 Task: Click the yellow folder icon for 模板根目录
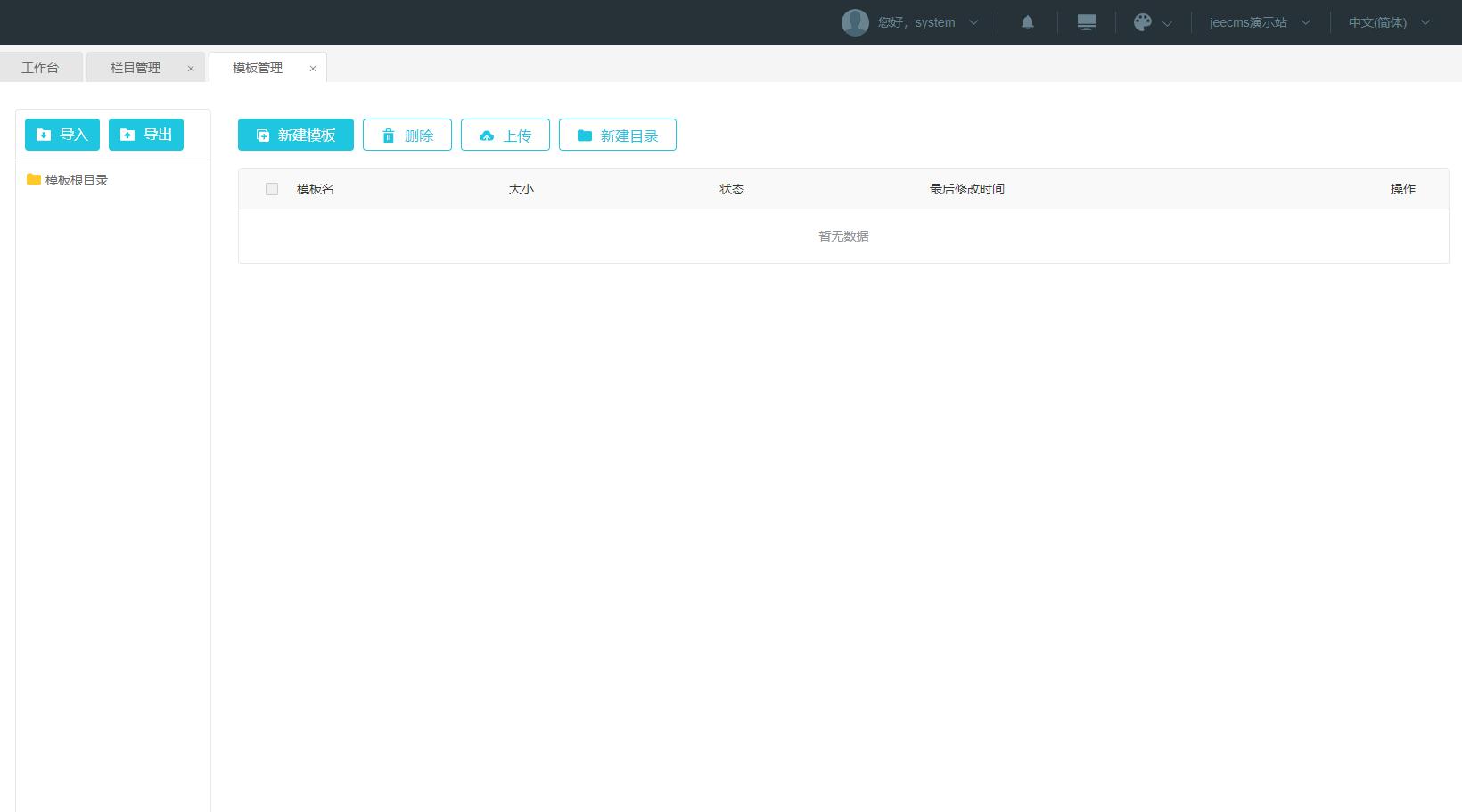pos(34,179)
